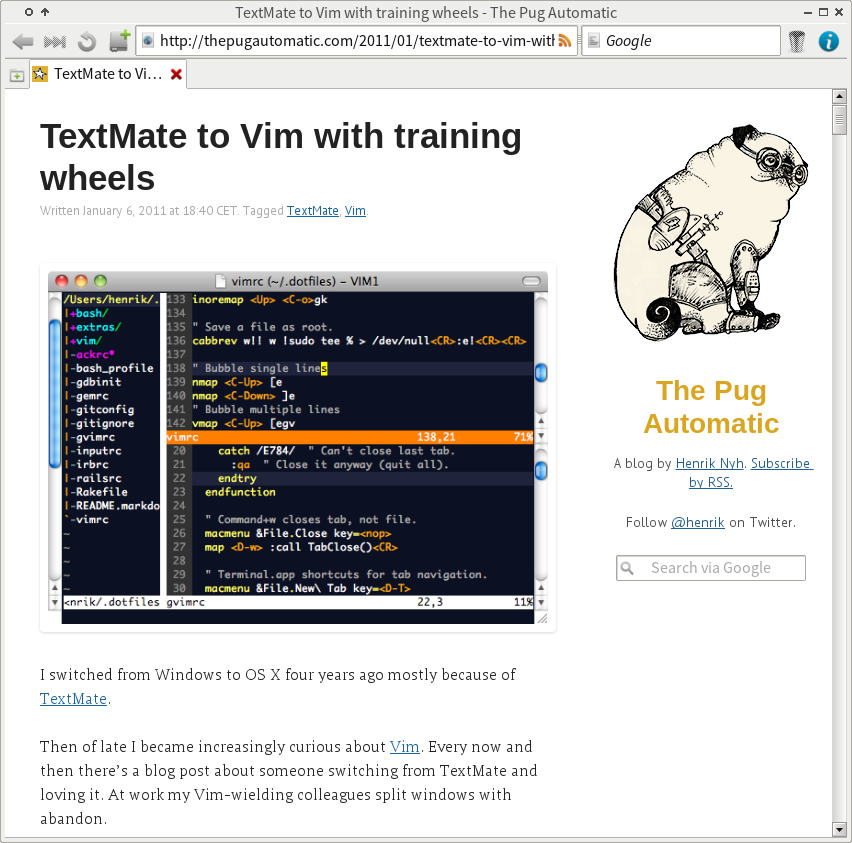This screenshot has height=843, width=852.
Task: Click the page scrollbar up arrow
Action: (x=840, y=97)
